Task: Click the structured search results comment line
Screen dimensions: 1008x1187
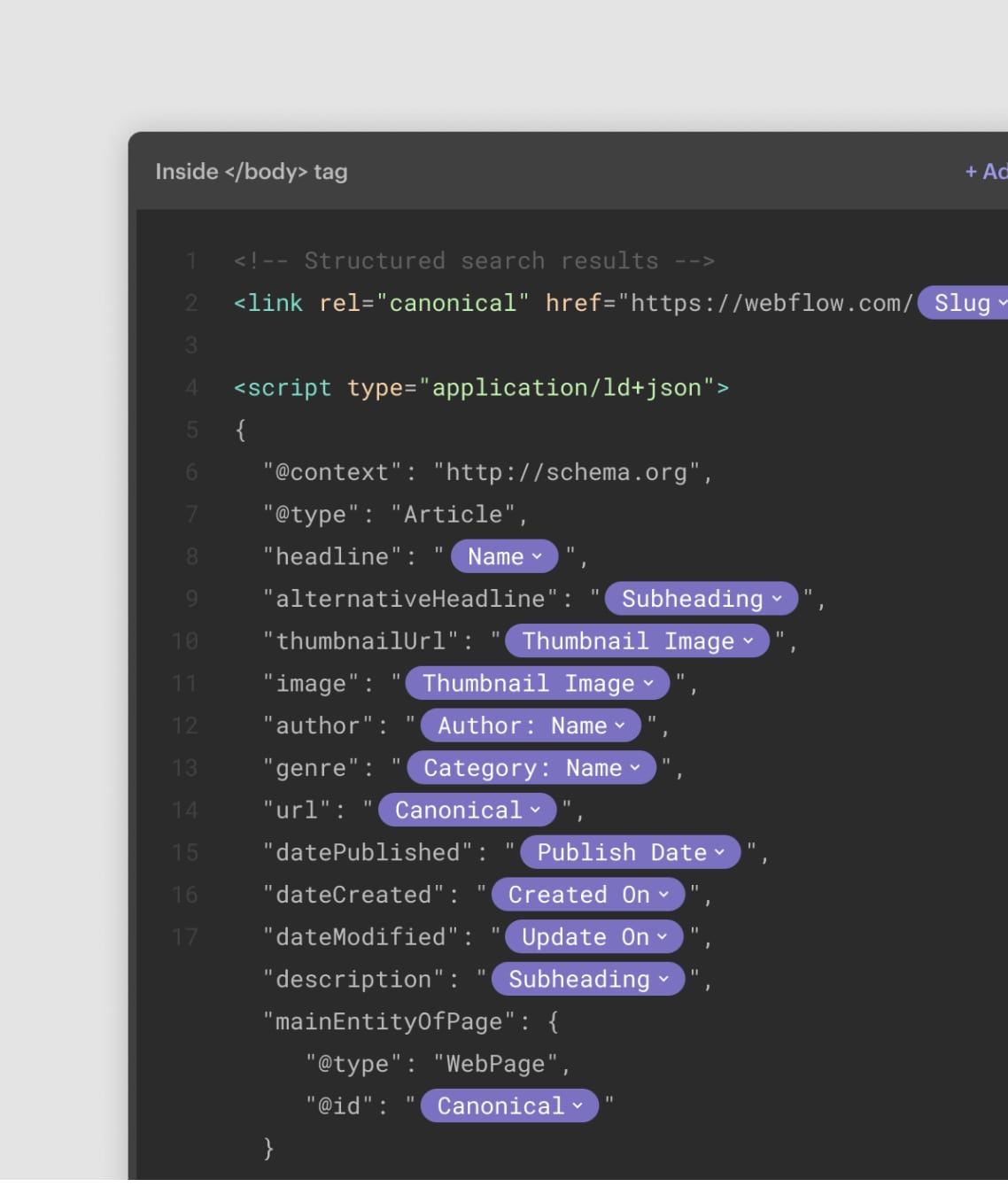Action: [x=472, y=260]
